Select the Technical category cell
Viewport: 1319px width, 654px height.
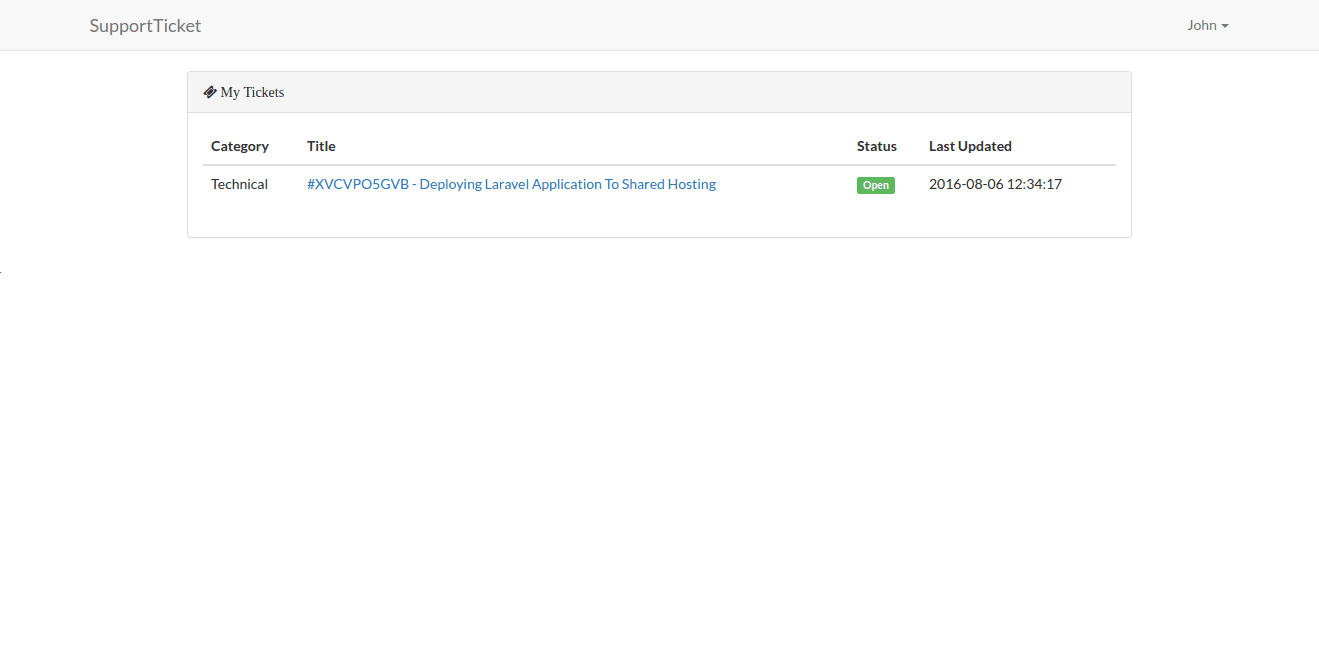coord(239,184)
